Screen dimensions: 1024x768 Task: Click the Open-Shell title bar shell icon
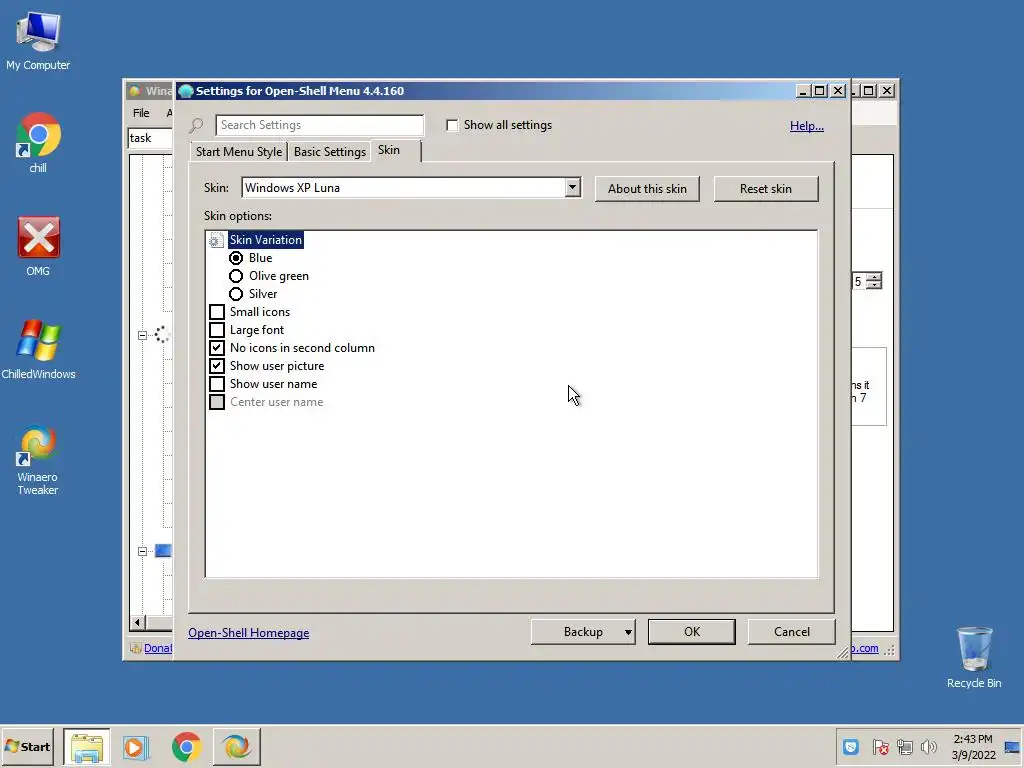(185, 91)
